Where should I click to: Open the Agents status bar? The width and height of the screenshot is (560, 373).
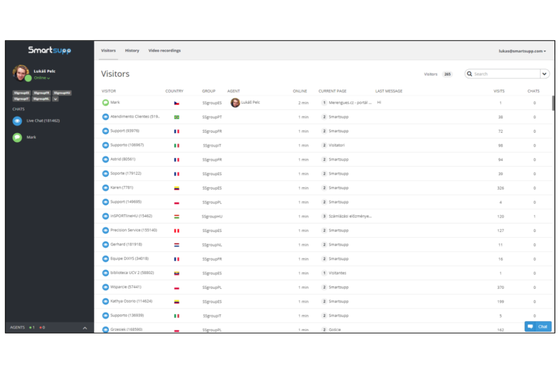[50, 328]
